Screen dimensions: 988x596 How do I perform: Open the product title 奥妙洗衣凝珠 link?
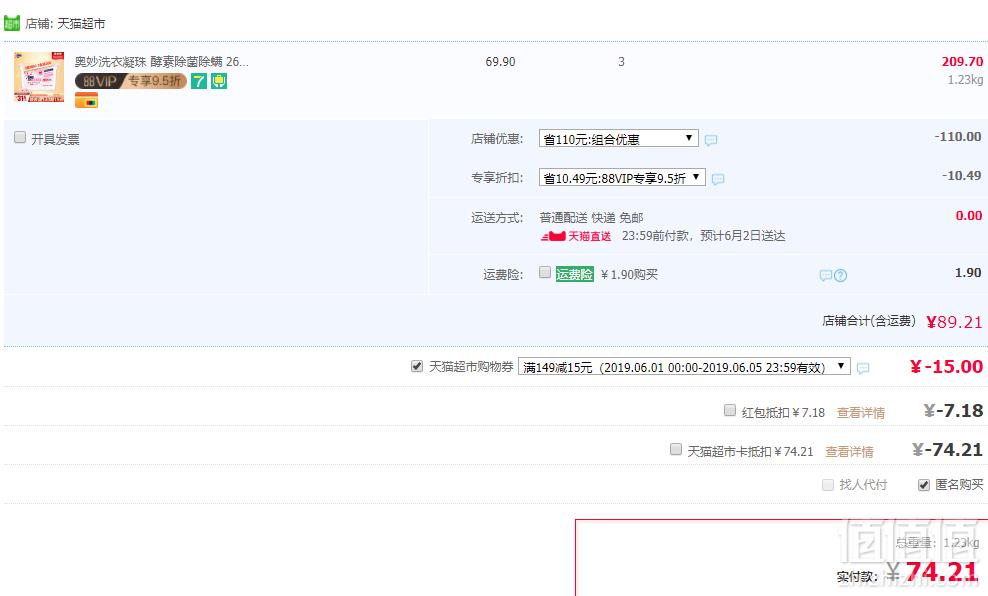[161, 62]
